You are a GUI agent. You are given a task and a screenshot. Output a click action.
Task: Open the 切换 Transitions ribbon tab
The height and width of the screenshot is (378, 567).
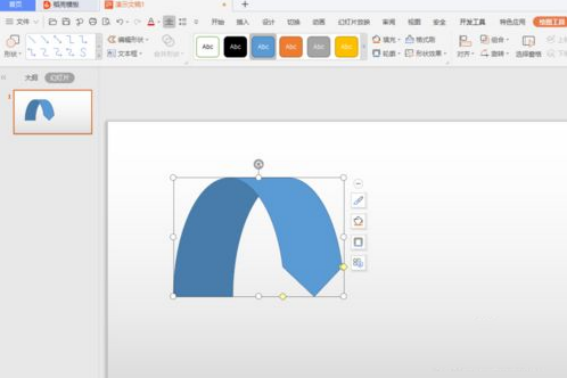click(293, 22)
